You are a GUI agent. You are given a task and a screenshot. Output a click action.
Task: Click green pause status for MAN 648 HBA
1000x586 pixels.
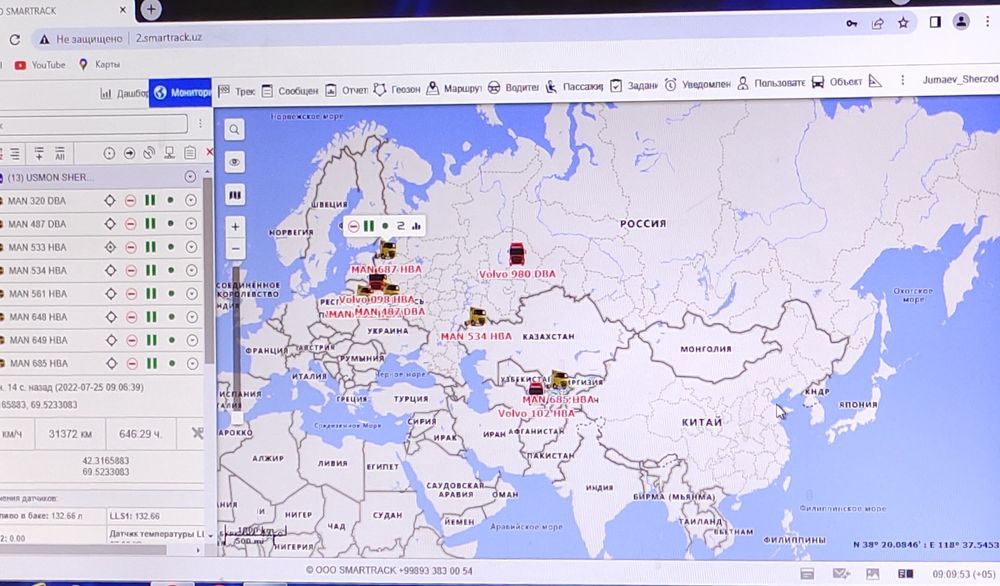click(151, 317)
